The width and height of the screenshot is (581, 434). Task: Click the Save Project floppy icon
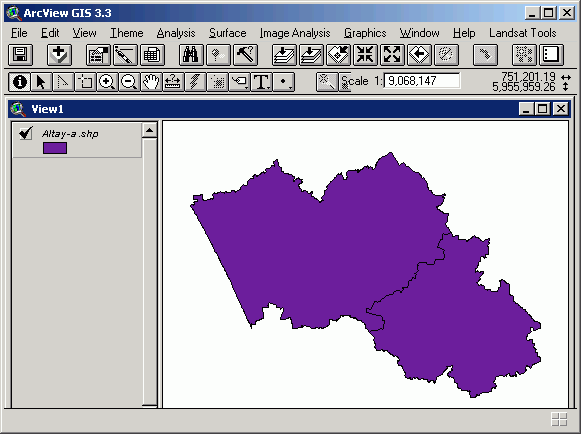pyautogui.click(x=20, y=55)
